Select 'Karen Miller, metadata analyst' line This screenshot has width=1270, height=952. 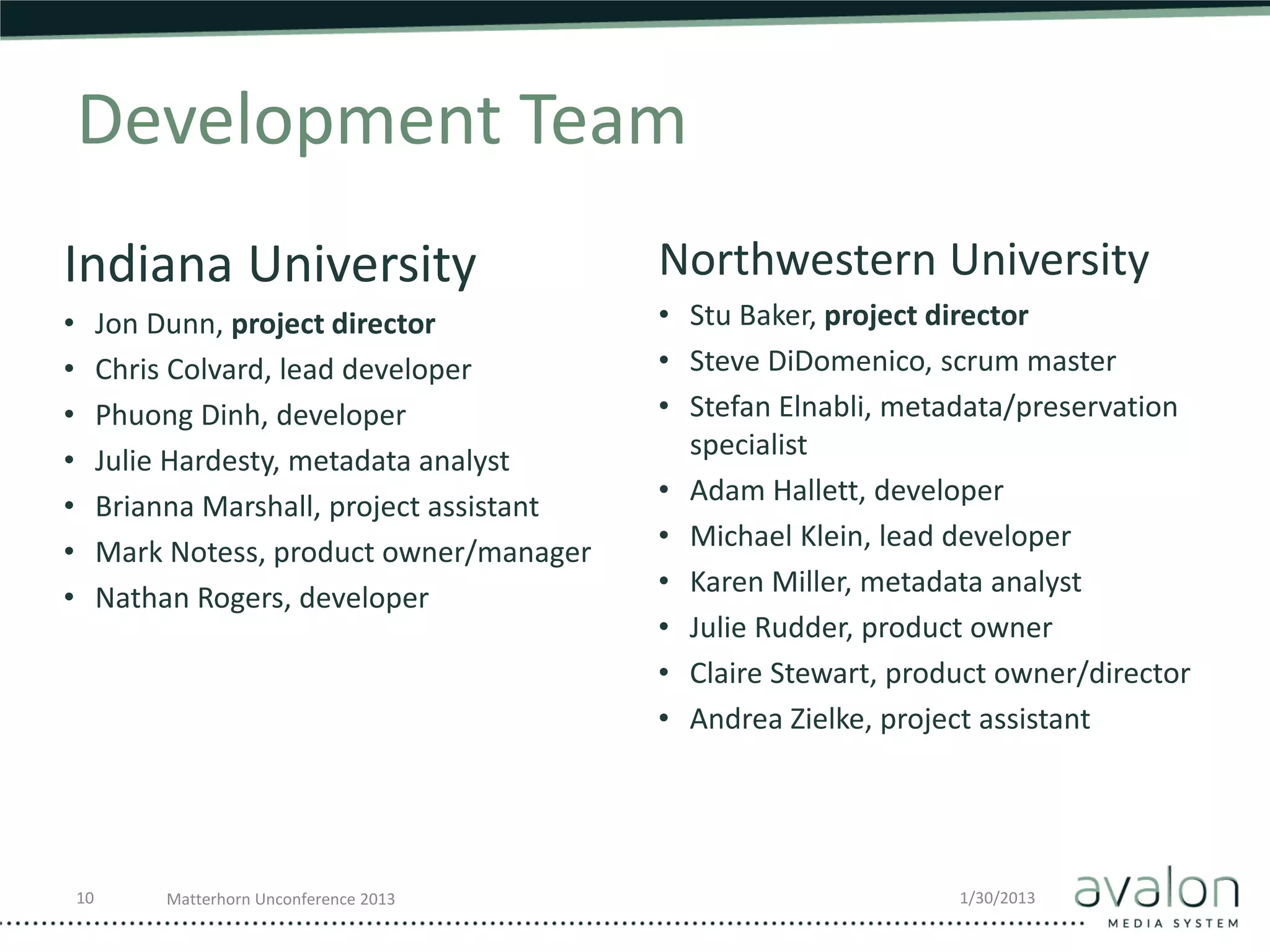(x=886, y=583)
